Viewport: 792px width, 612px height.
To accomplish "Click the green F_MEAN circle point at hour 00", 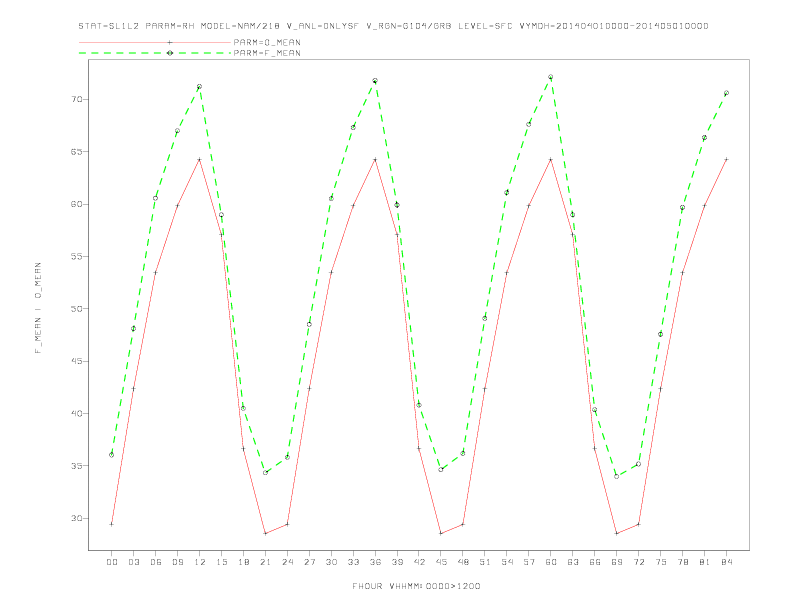I will [x=112, y=455].
